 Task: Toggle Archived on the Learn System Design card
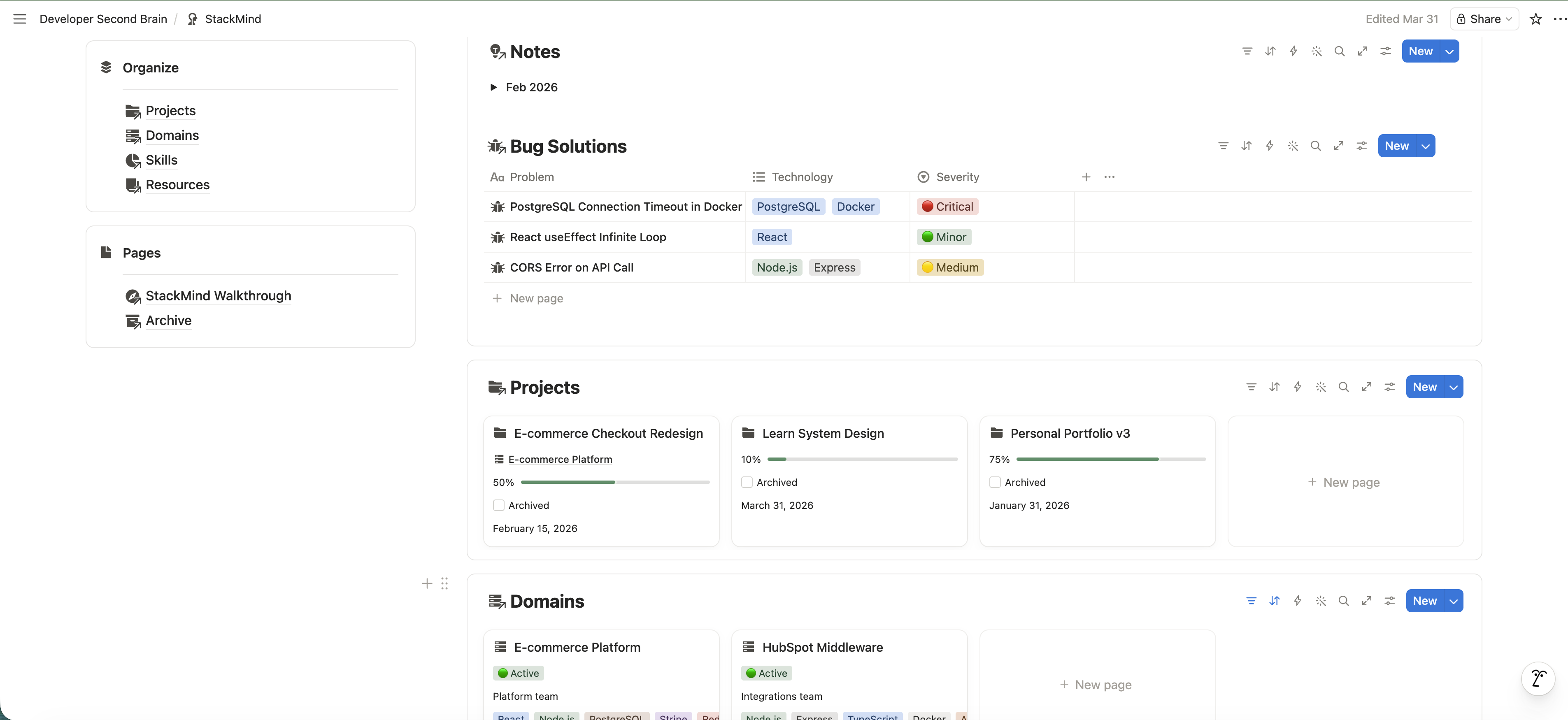tap(747, 482)
